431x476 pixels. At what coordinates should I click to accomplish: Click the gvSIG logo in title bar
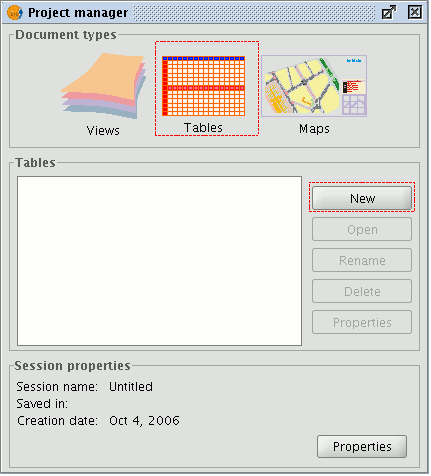[x=15, y=13]
